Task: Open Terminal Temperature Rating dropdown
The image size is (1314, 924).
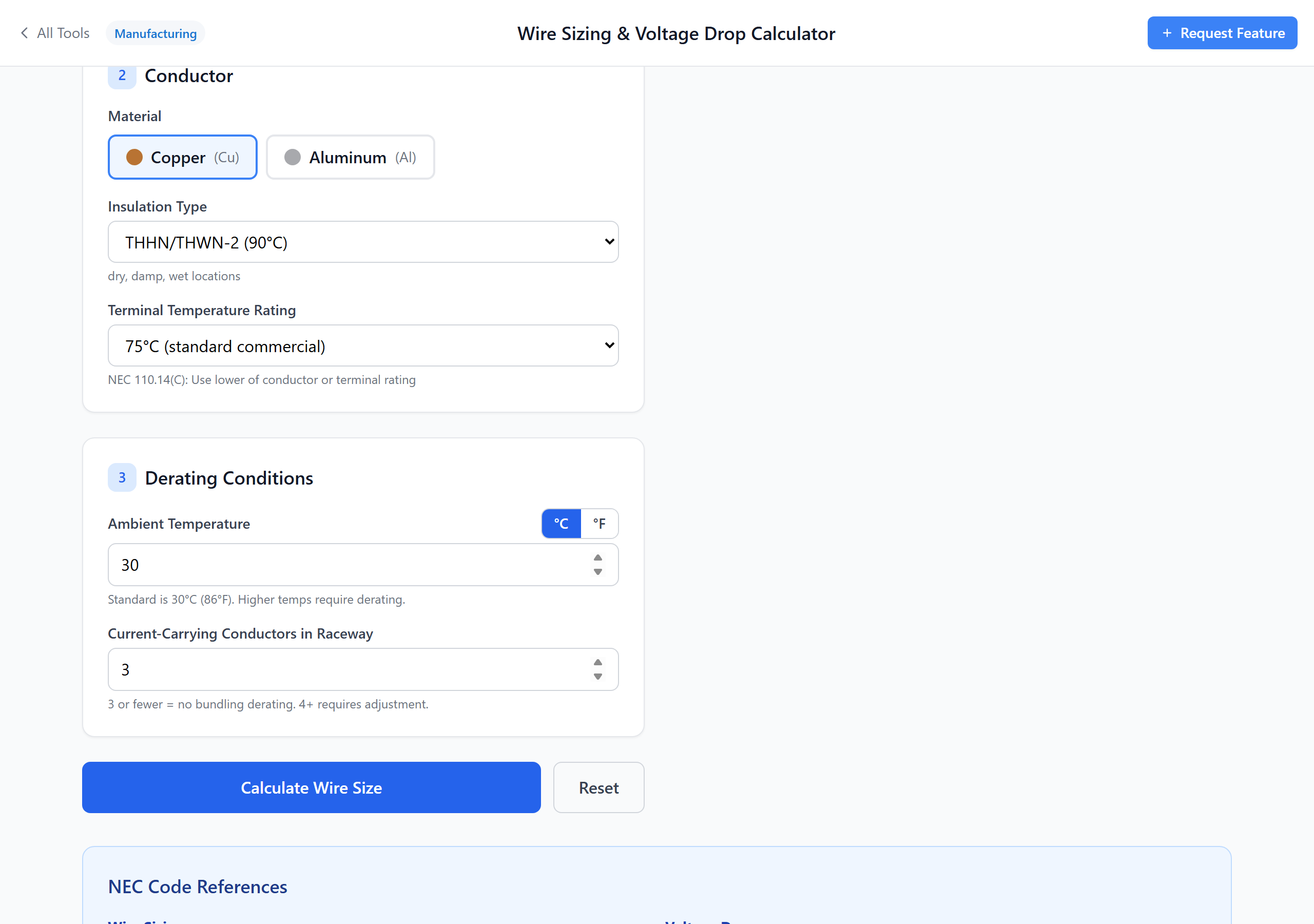Action: (363, 346)
